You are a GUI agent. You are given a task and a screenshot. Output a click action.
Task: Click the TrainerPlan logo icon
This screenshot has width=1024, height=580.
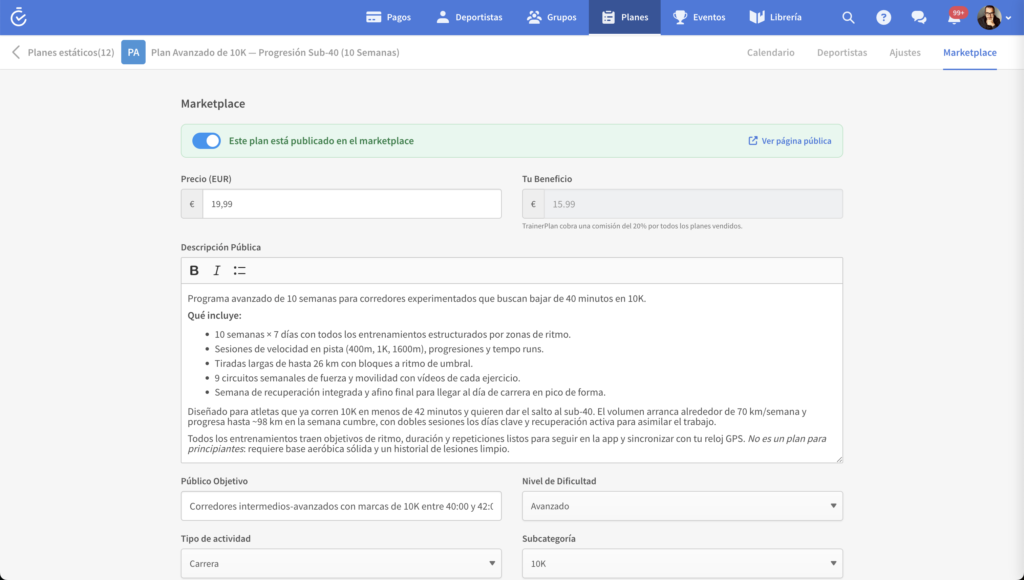pos(18,17)
